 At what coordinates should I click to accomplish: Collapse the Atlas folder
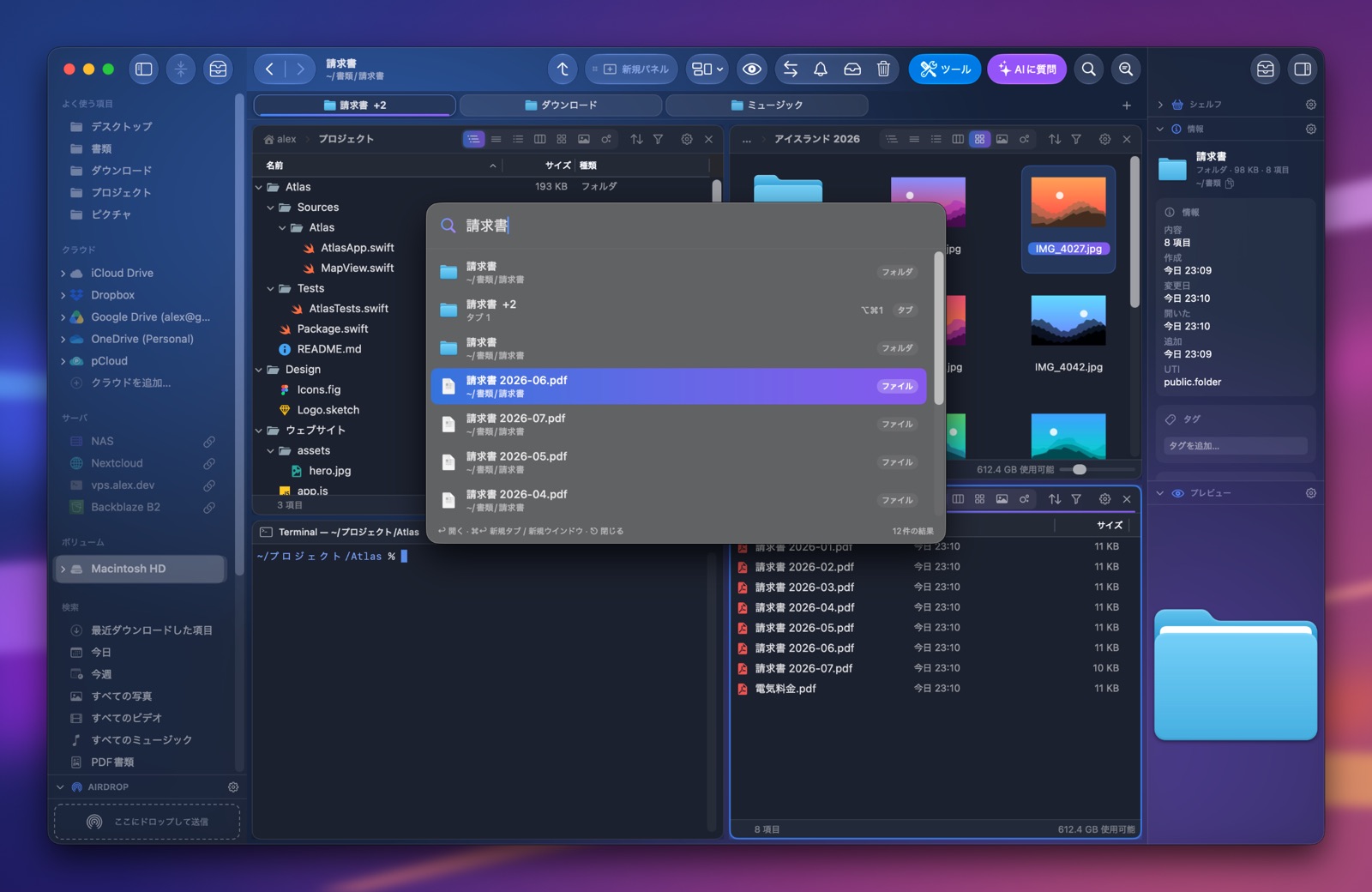(259, 187)
